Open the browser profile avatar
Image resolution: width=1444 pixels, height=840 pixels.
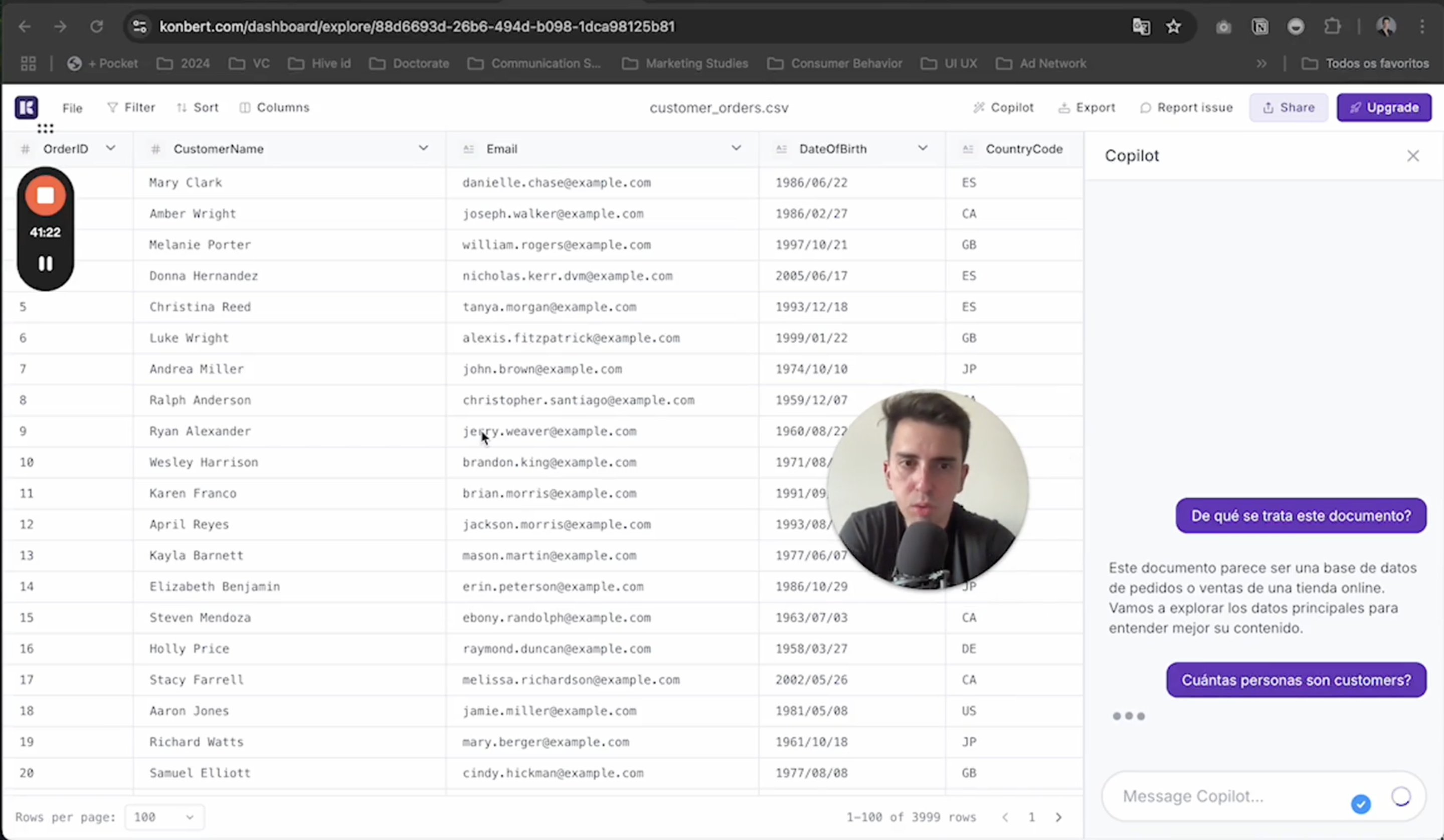click(1385, 27)
